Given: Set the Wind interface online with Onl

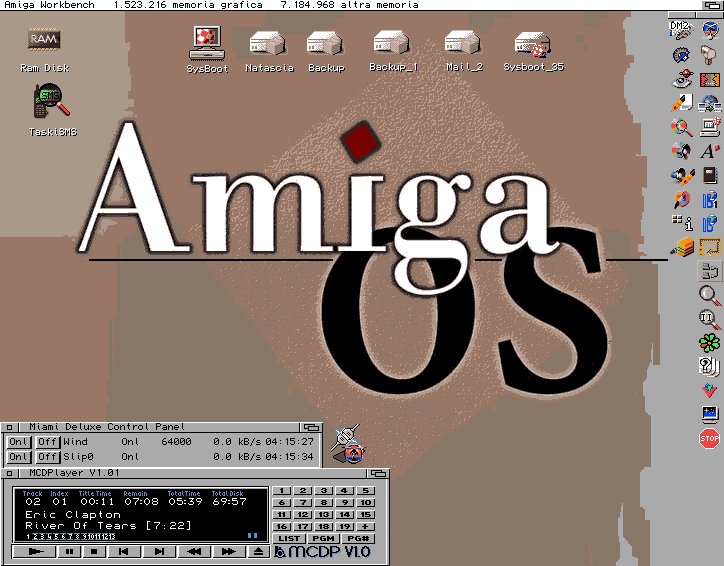Looking at the screenshot, I should coord(18,442).
